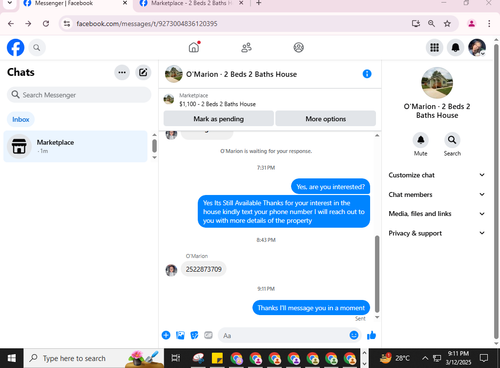Screen dimensions: 500x368
Task: Click the browser address bar URL
Action: [147, 24]
